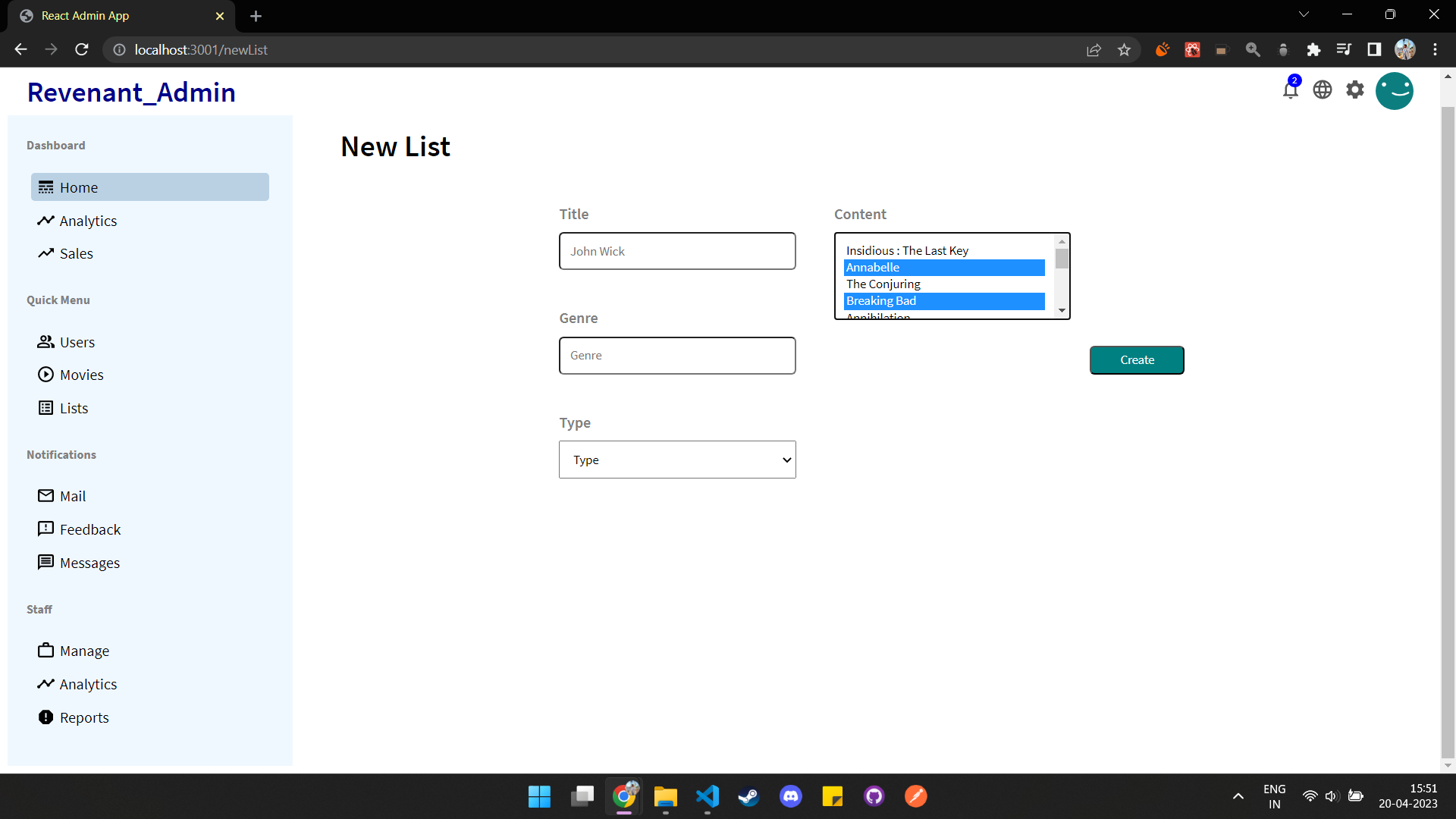Open Movies menu item

click(x=82, y=375)
